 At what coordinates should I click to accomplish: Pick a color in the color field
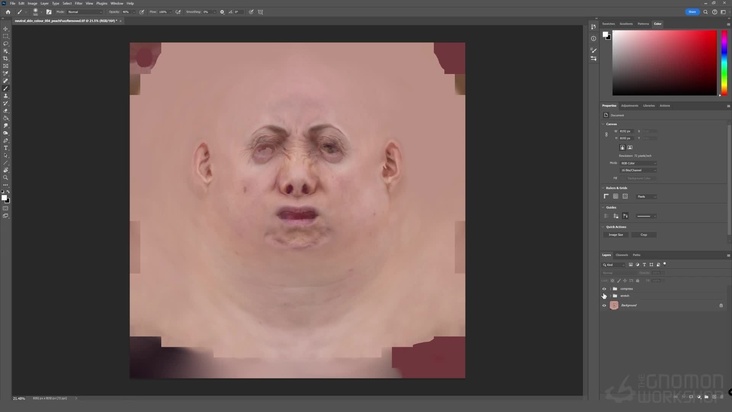pyautogui.click(x=664, y=63)
